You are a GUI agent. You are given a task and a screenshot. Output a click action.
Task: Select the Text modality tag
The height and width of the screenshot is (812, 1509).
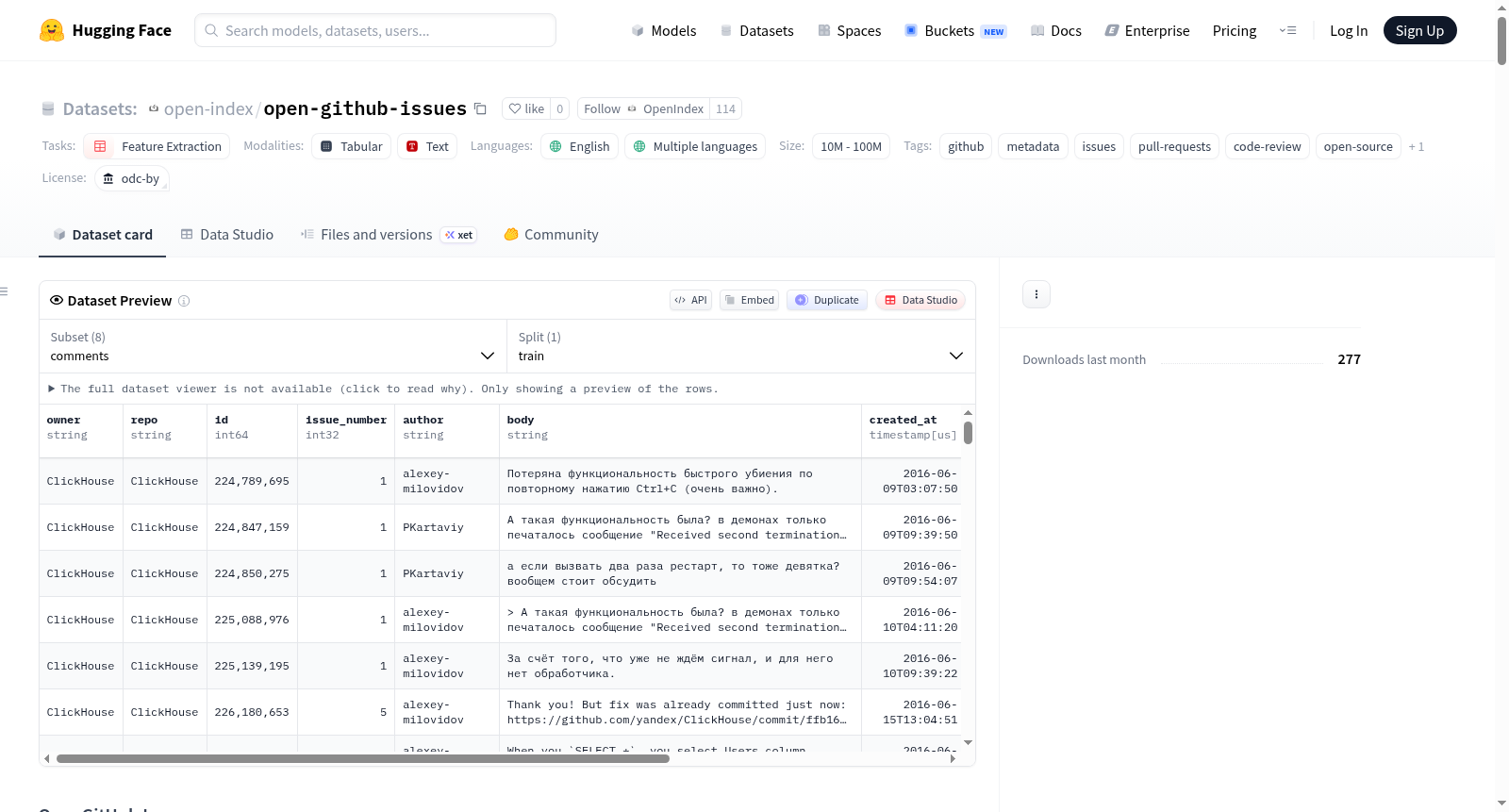[427, 146]
